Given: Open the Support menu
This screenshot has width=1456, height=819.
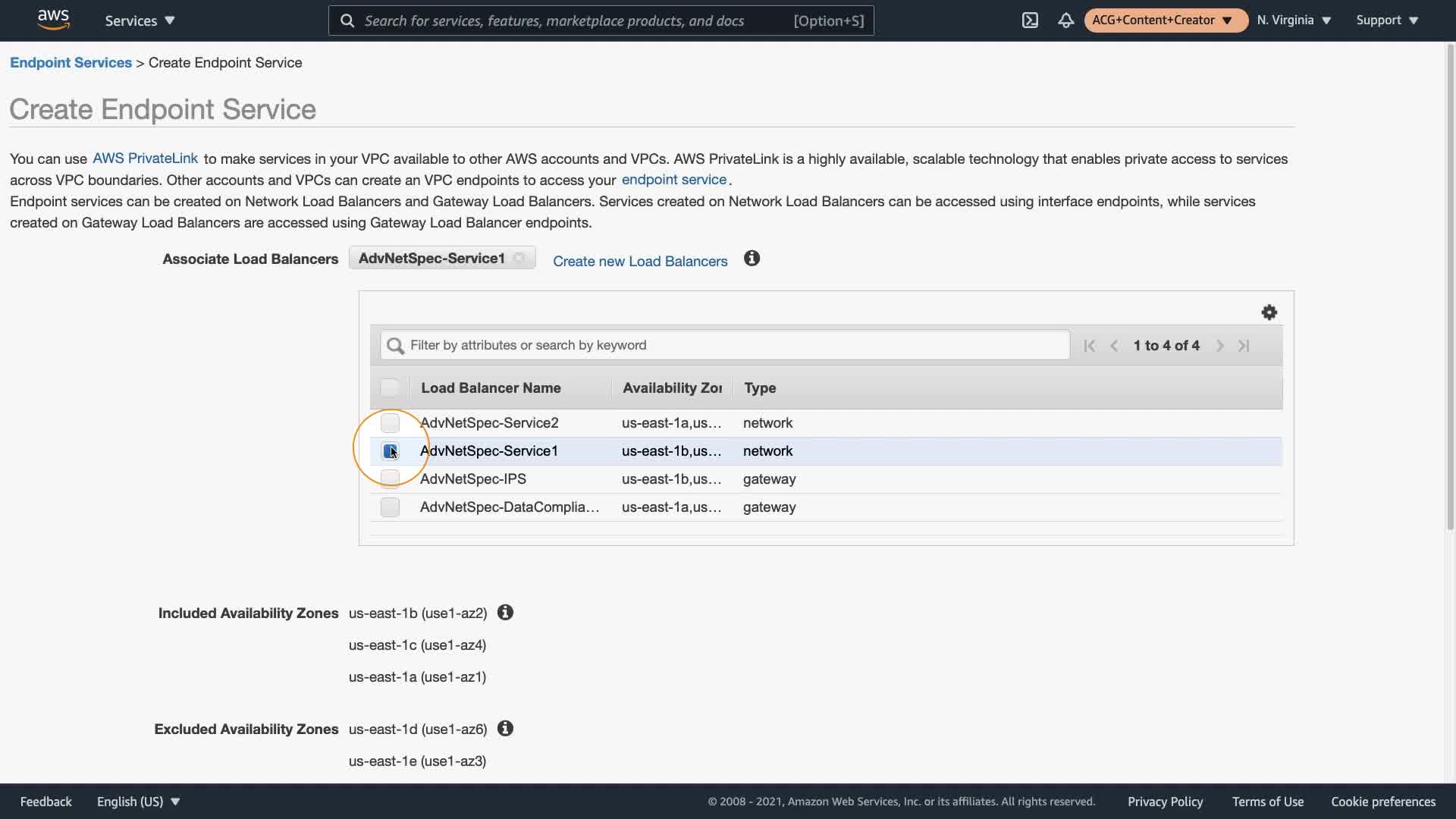Looking at the screenshot, I should tap(1387, 20).
